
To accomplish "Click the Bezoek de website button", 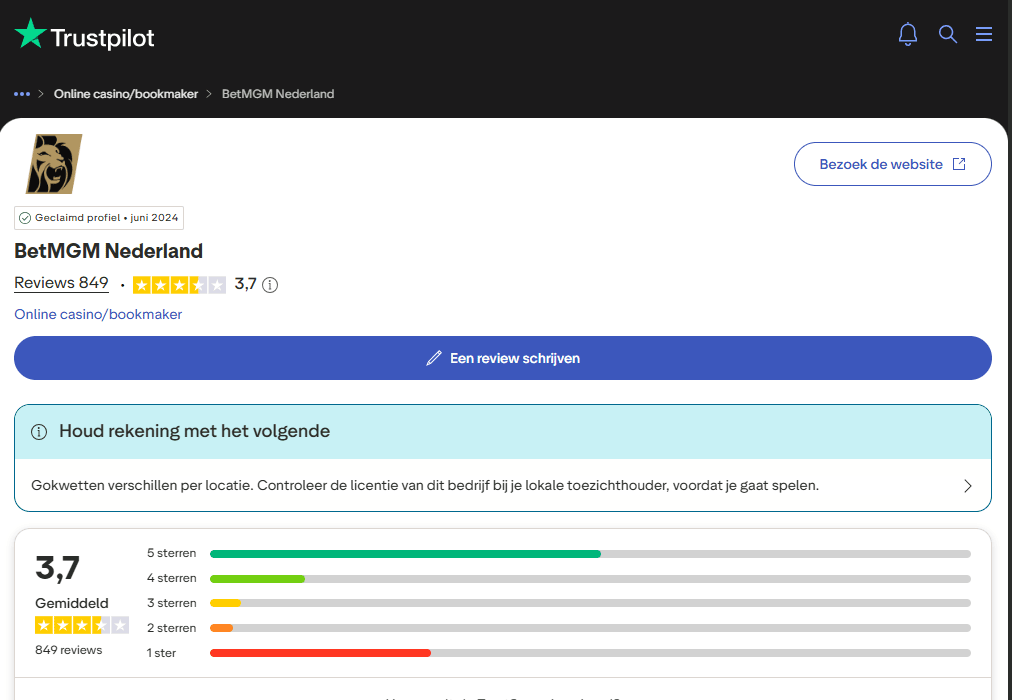I will [x=893, y=164].
